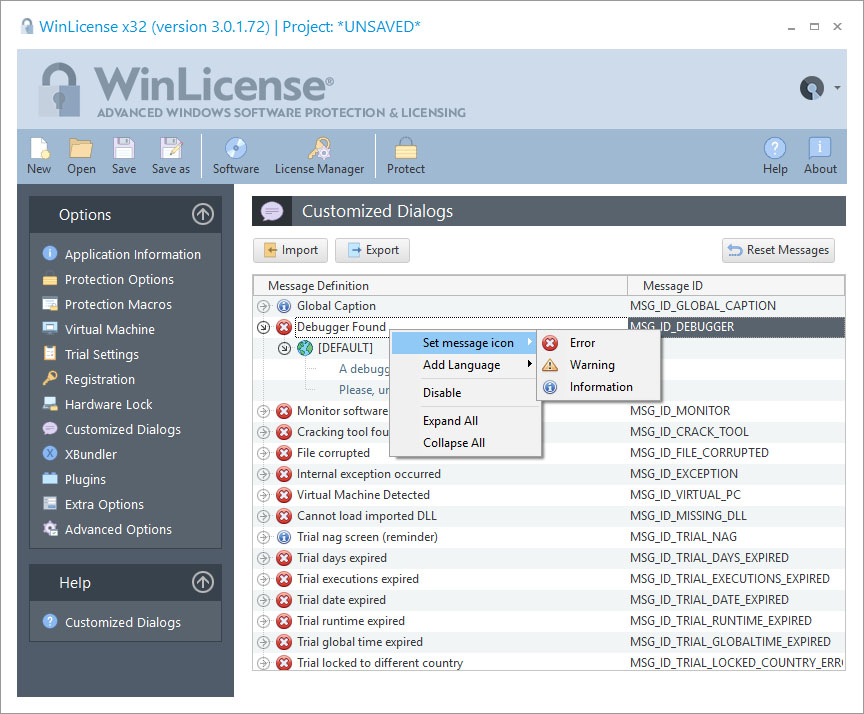The height and width of the screenshot is (714, 864).
Task: Click the red error icon of Cracking tool row
Action: 284,432
